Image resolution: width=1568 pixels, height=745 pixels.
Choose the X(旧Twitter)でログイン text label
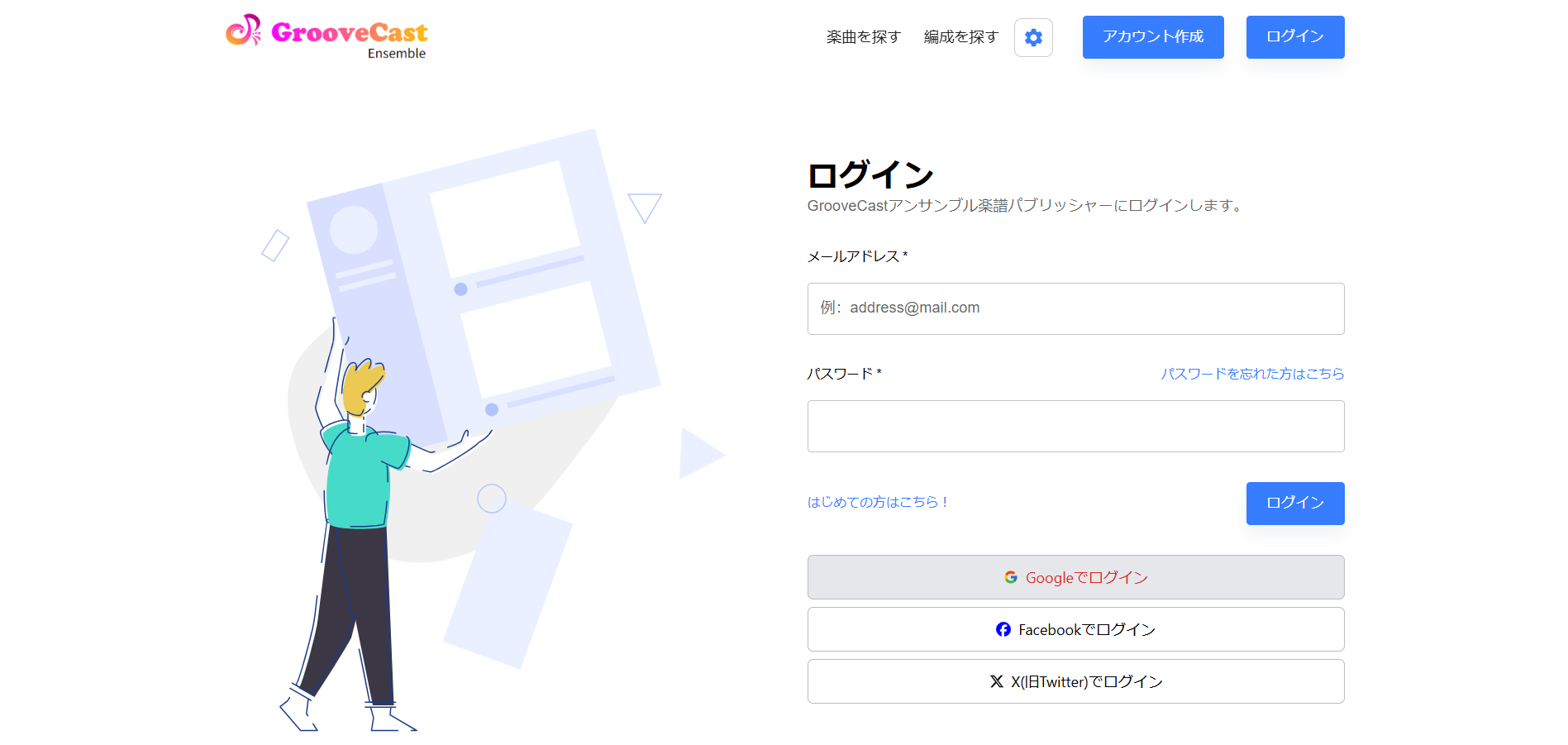click(1086, 682)
